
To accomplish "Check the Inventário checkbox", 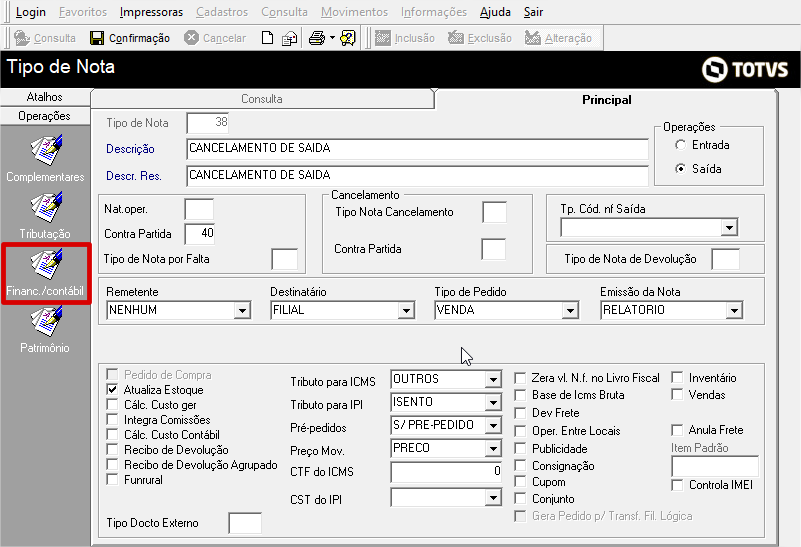I will [677, 378].
